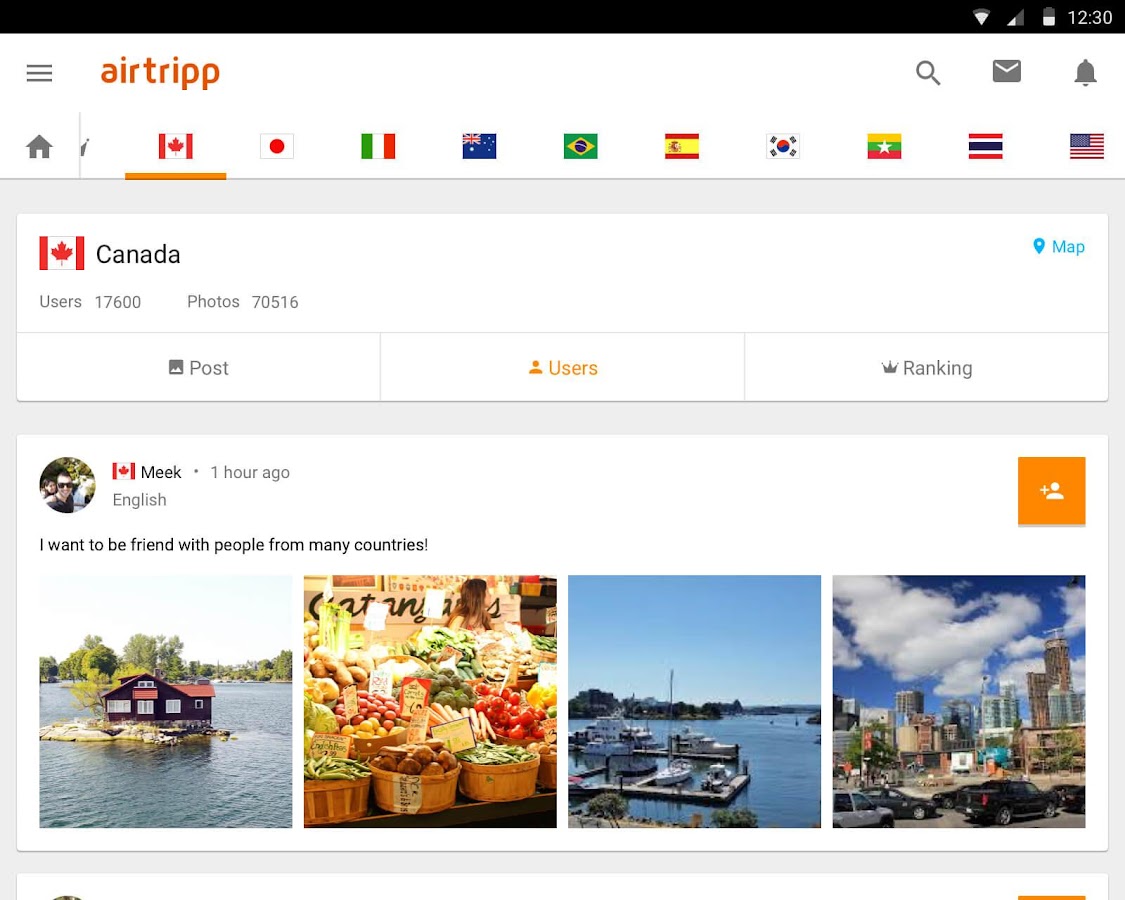1125x900 pixels.
Task: Tap the Users 17600 count
Action: click(x=90, y=302)
